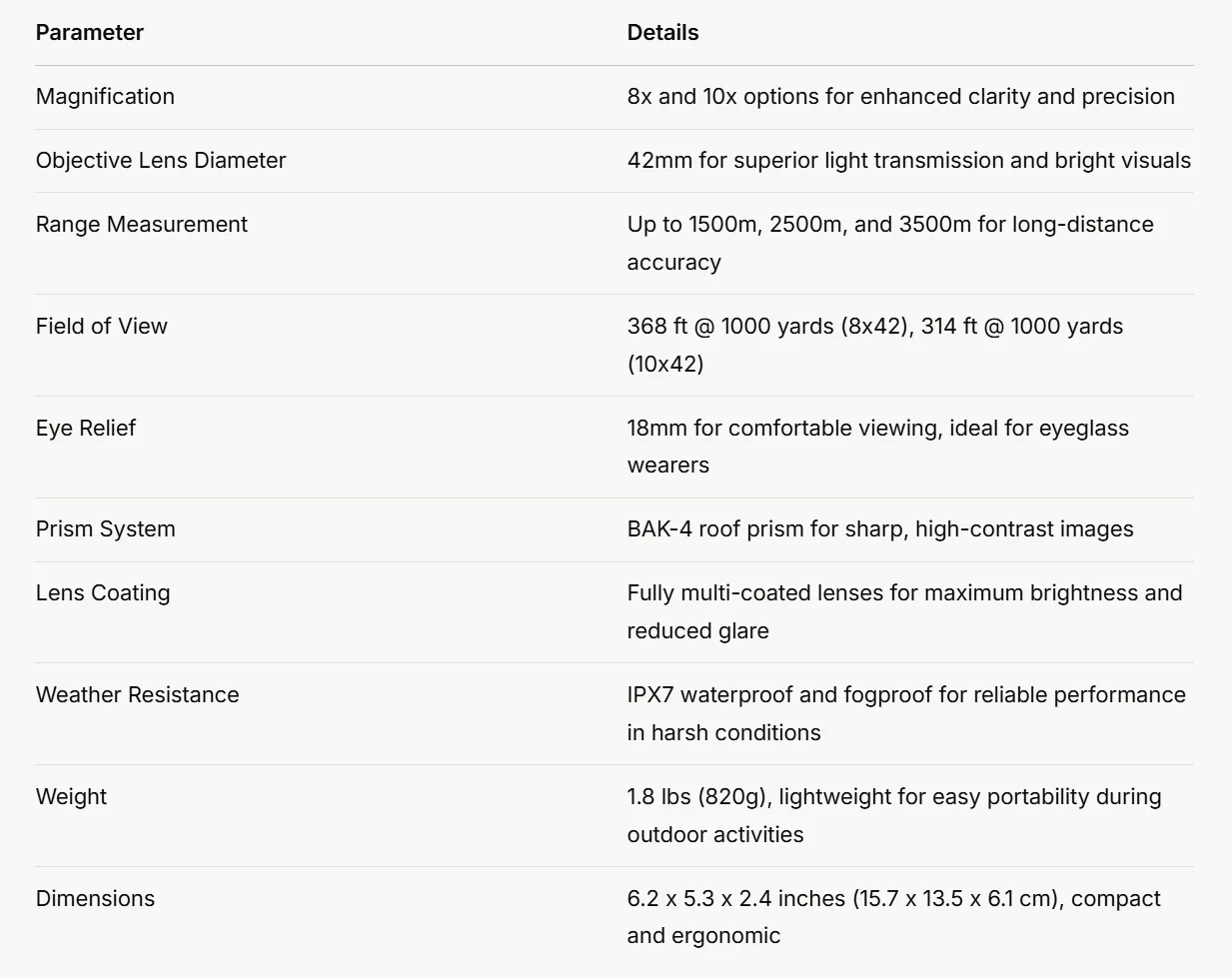Select the Dimensions parameter label
Image resolution: width=1232 pixels, height=978 pixels.
click(96, 898)
